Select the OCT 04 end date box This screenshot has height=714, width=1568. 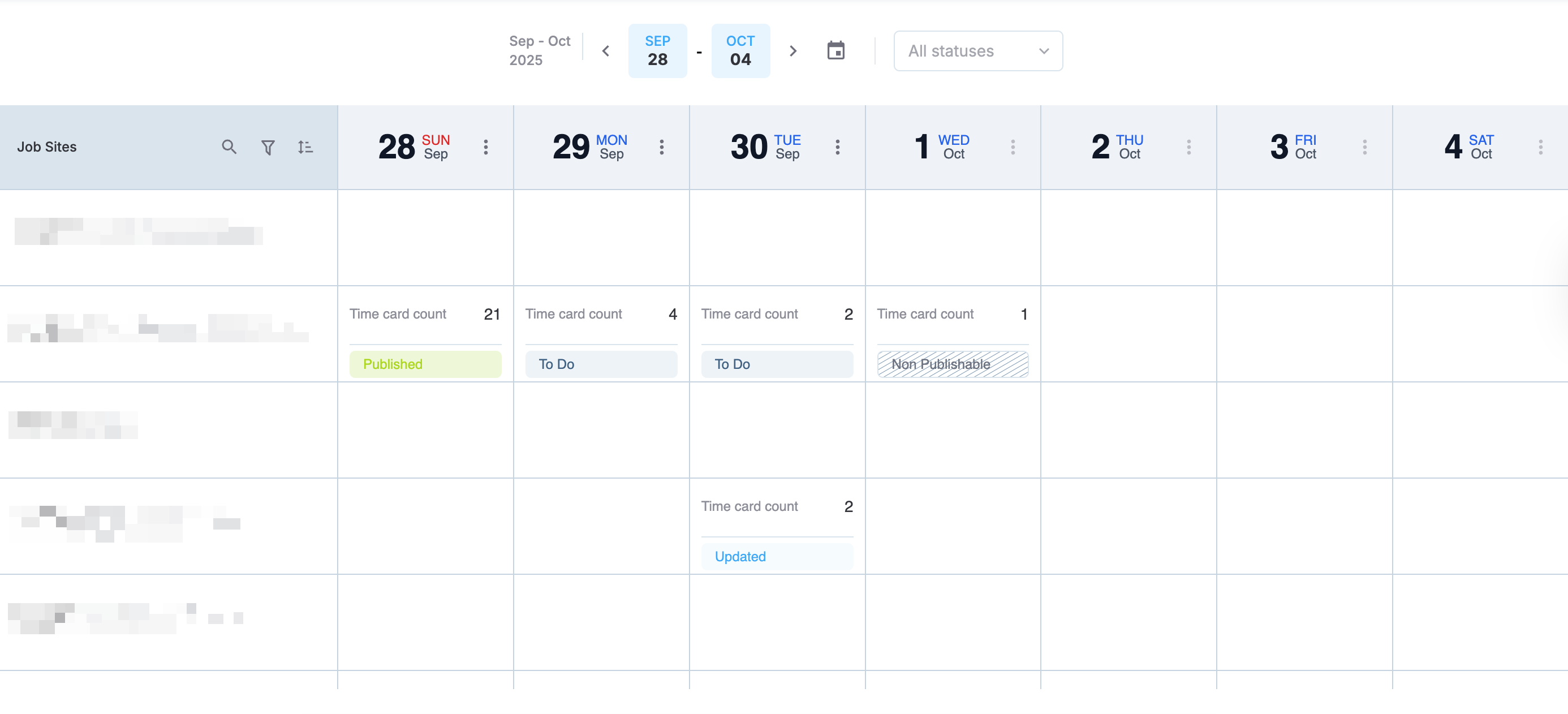tap(740, 51)
